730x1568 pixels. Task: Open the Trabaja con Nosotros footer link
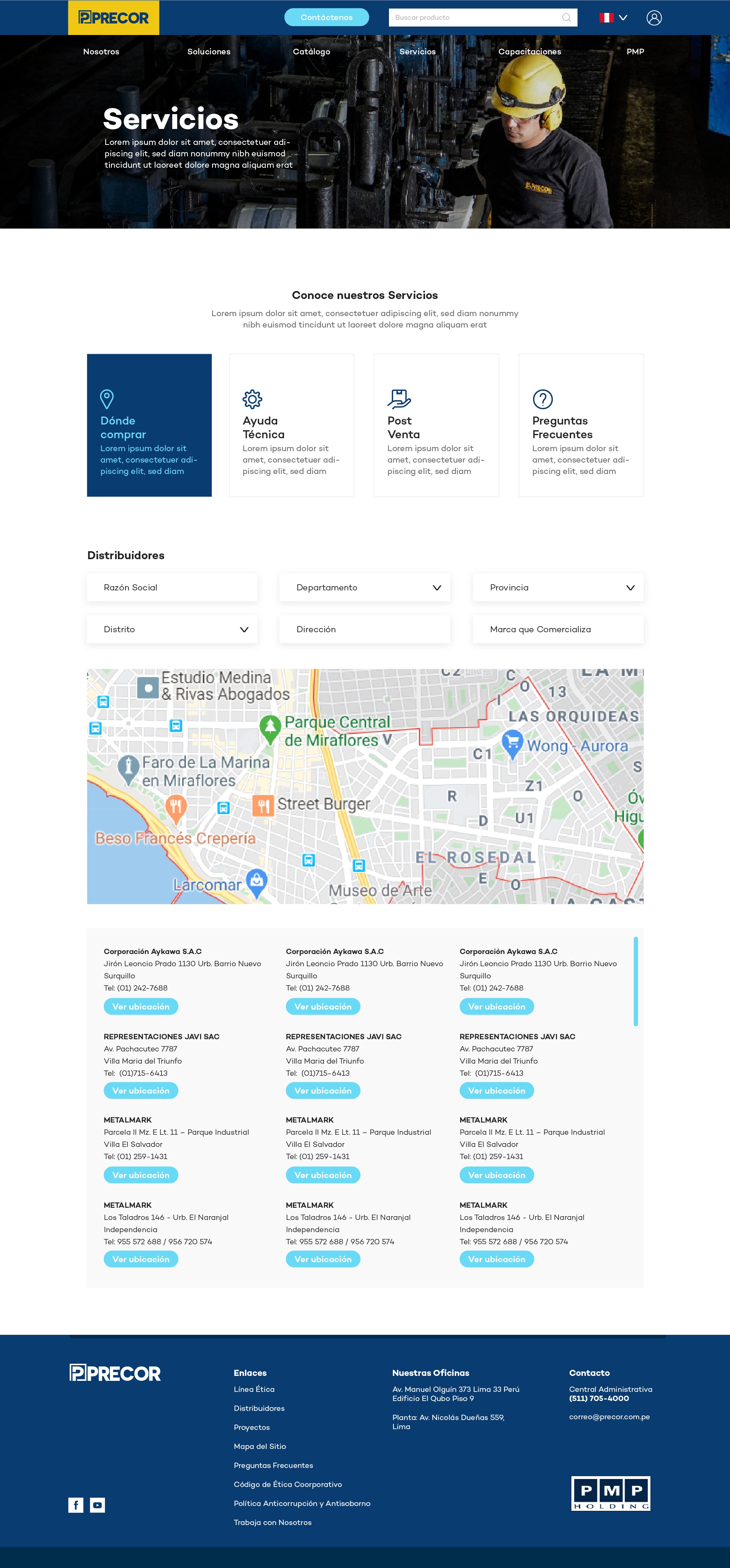pyautogui.click(x=273, y=1522)
